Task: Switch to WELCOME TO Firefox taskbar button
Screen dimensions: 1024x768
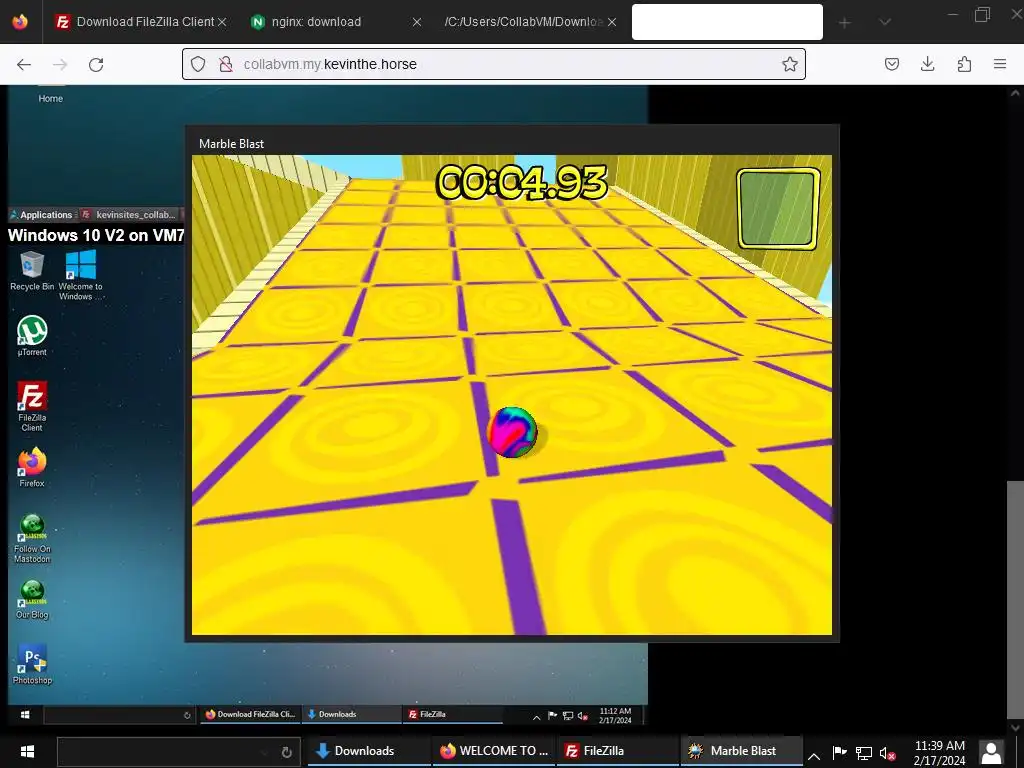Action: [x=493, y=751]
